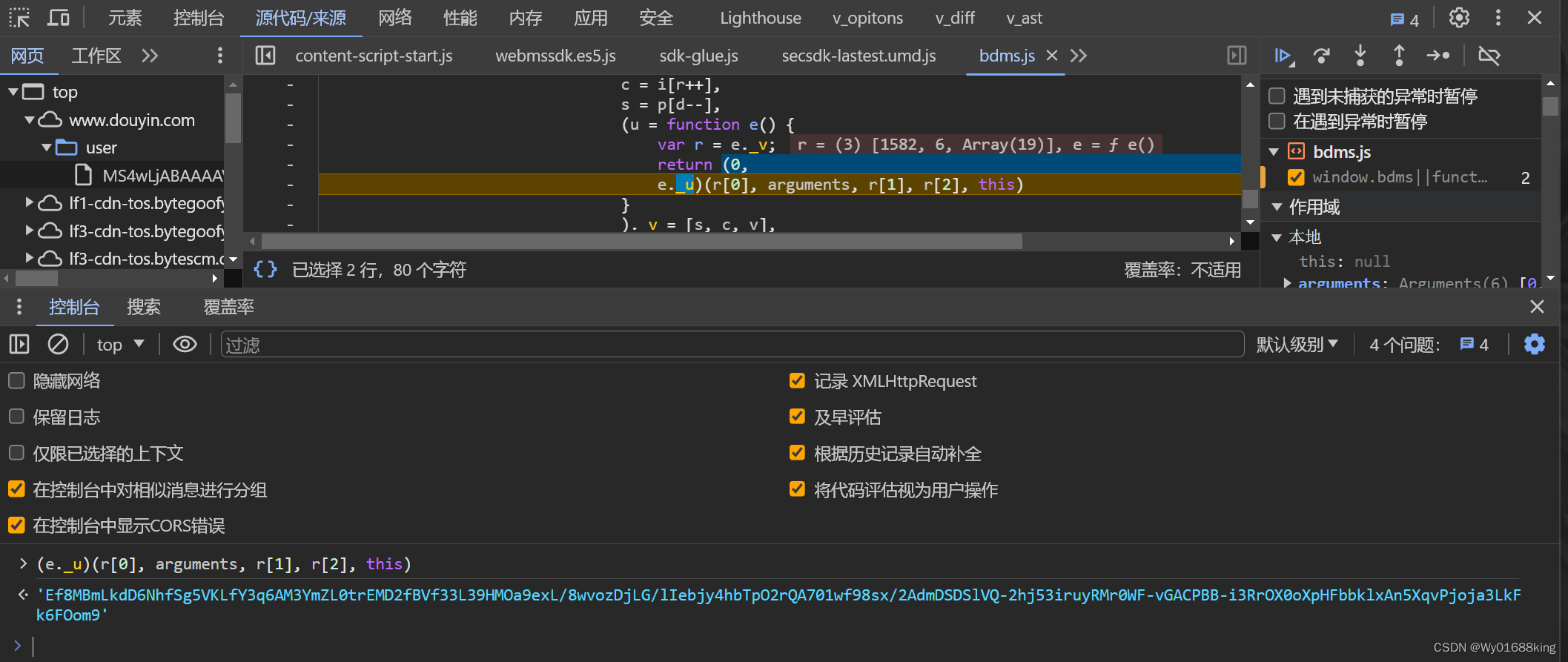Collapse the local scope group
Viewport: 1568px width, 662px height.
1277,237
